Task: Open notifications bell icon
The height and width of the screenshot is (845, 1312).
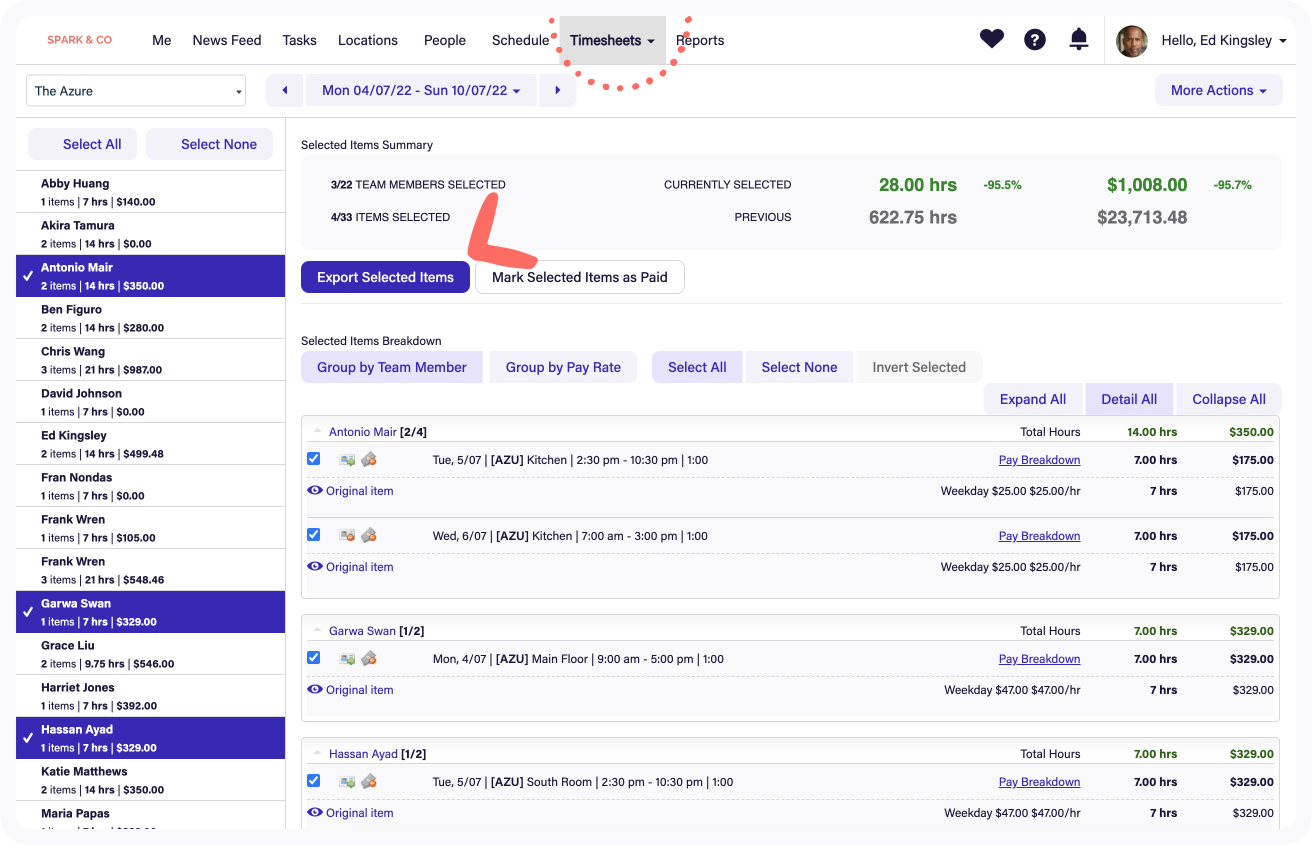Action: coord(1079,39)
